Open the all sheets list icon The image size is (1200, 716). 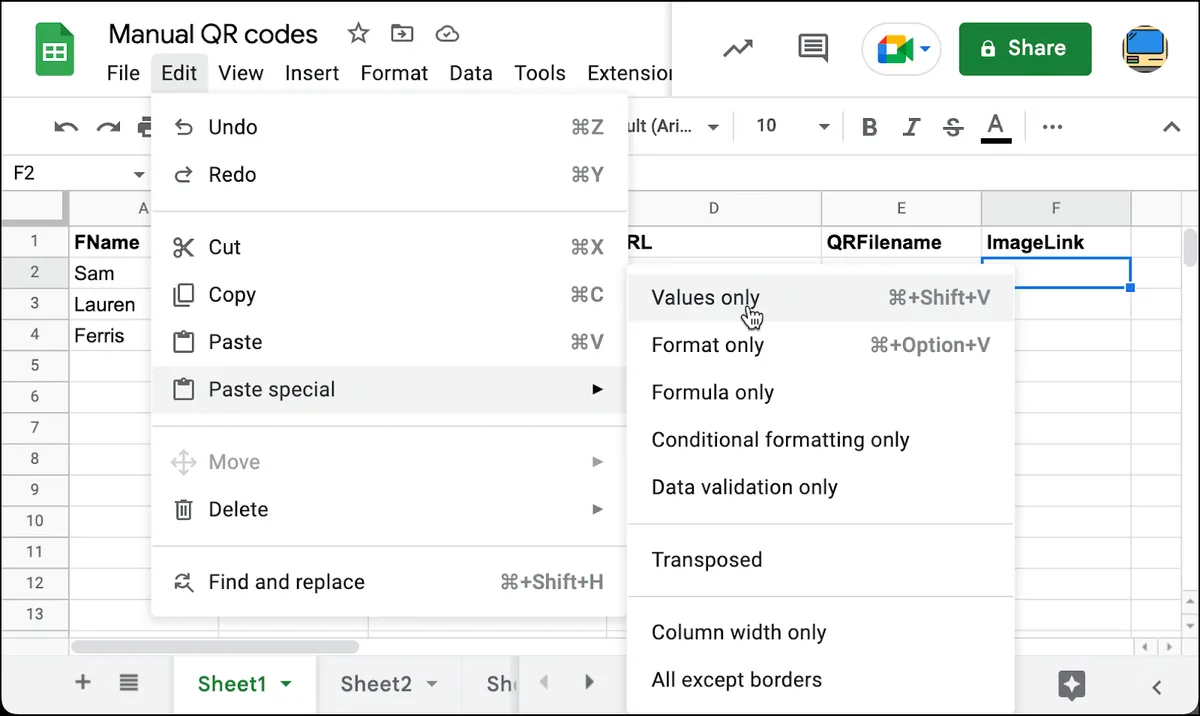pos(128,683)
